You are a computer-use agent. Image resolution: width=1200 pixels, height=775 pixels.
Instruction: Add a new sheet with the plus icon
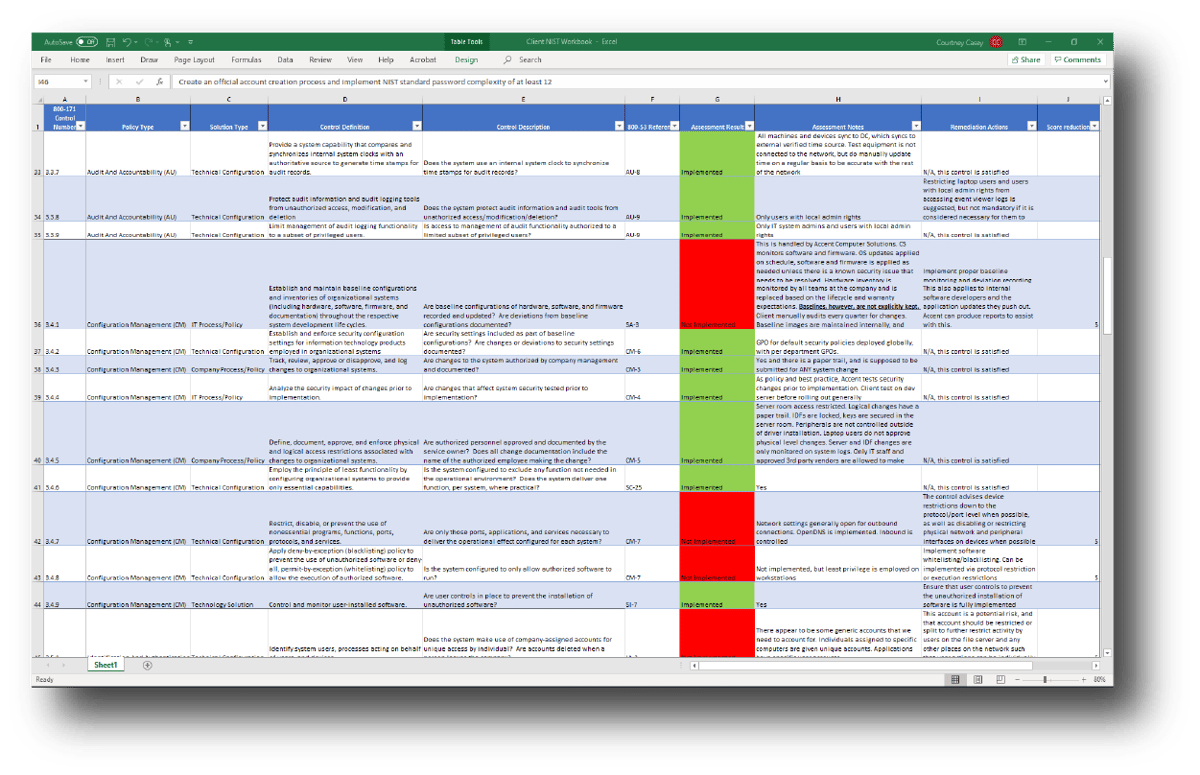coord(148,665)
